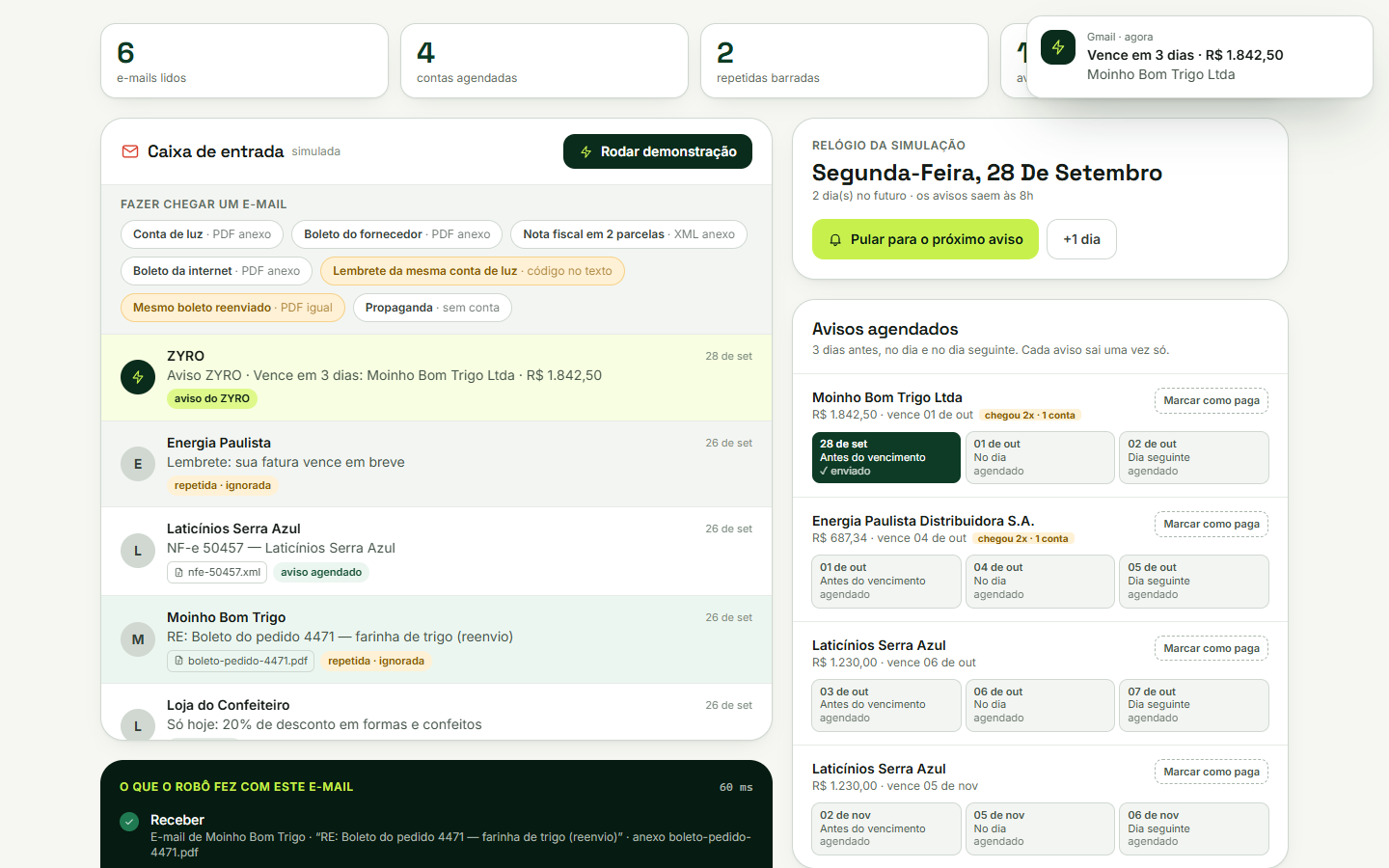
Task: Click the E avatar for Energia Paulista
Action: pos(138,464)
